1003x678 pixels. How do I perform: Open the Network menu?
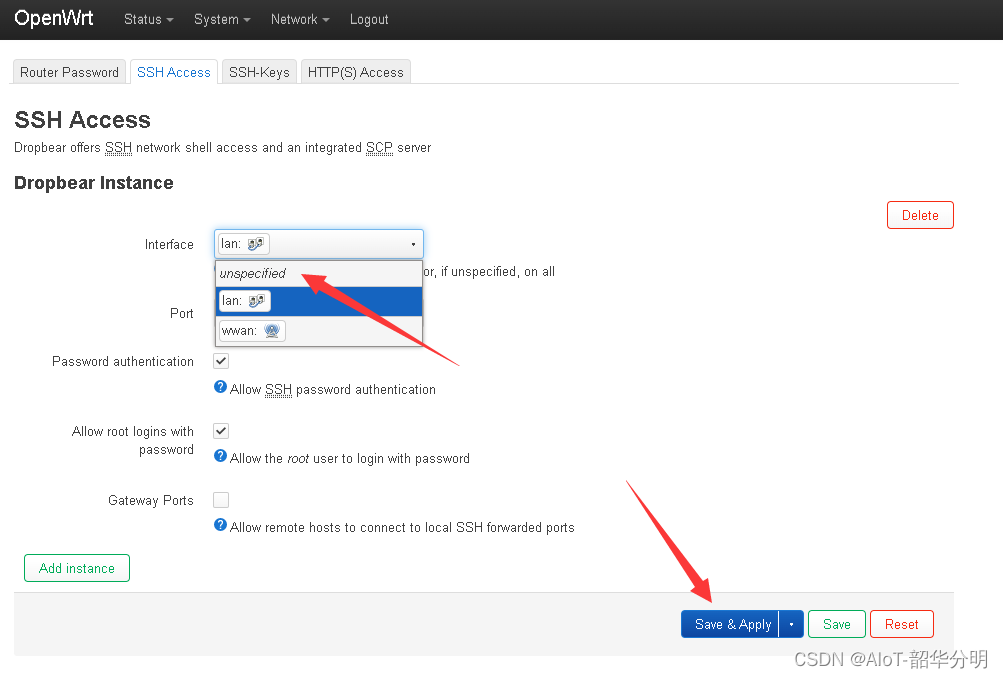pos(300,19)
